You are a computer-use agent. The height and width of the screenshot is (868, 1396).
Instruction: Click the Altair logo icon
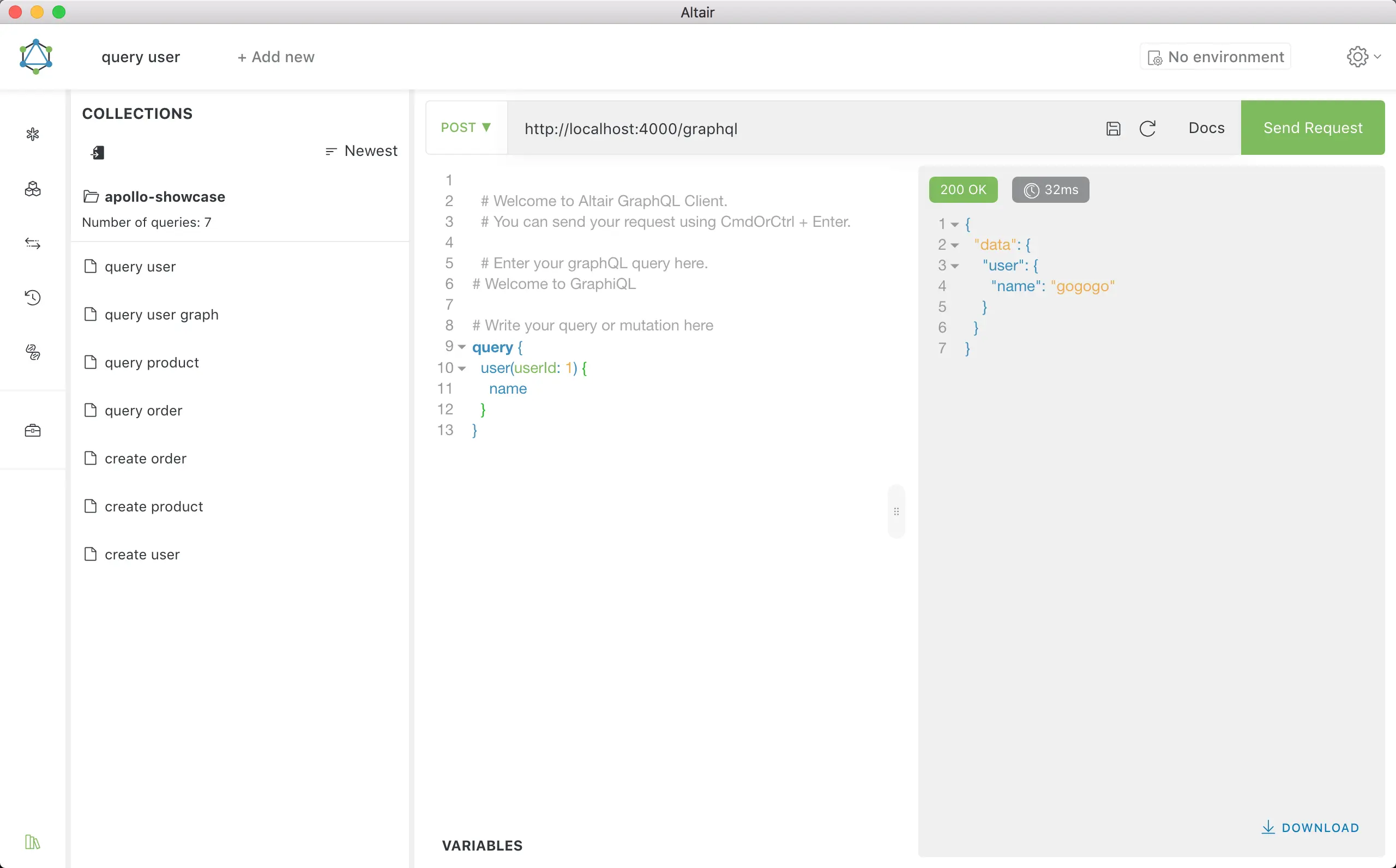(36, 57)
